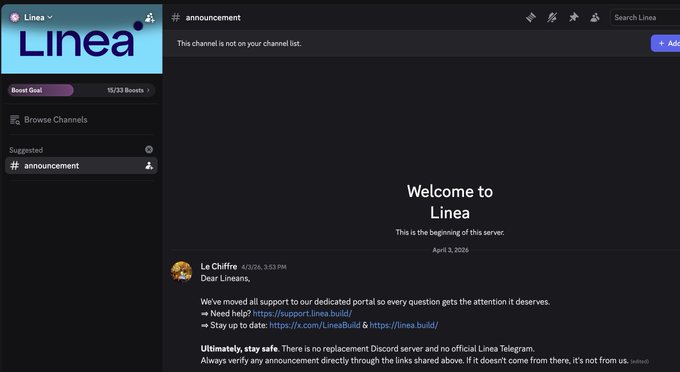
Task: Click the announcement title in header
Action: (213, 18)
